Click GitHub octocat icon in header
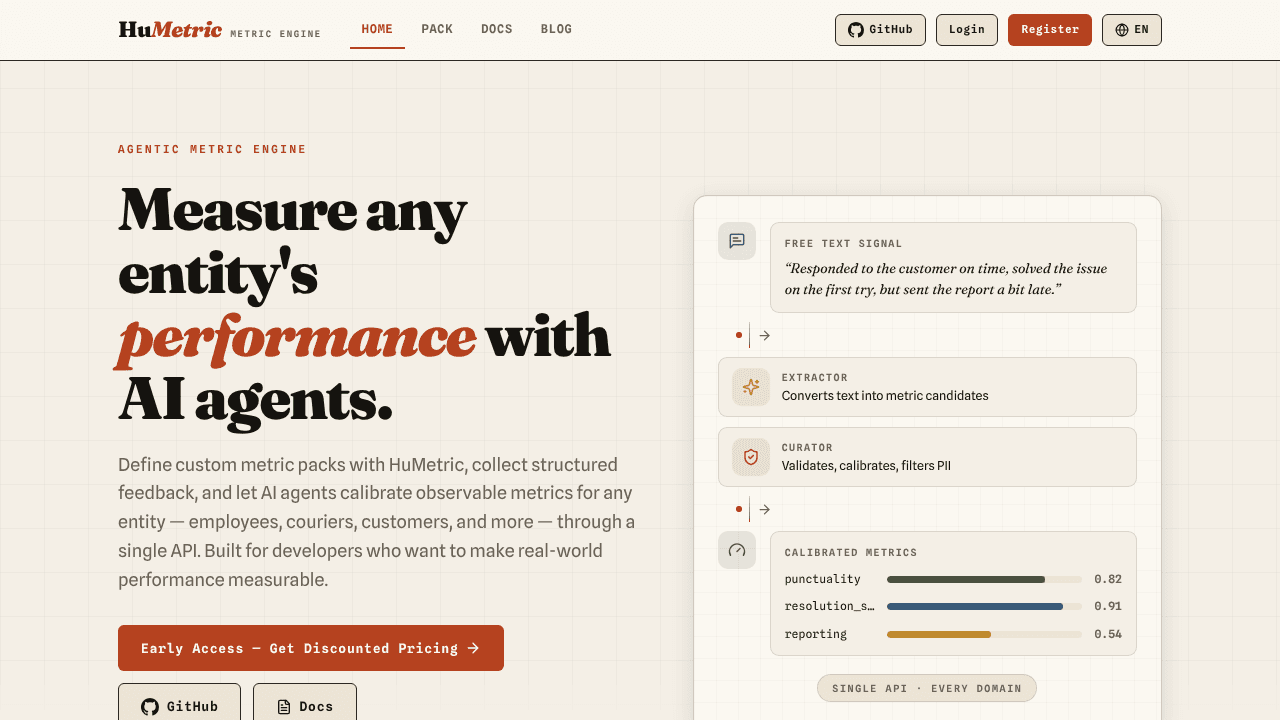The width and height of the screenshot is (1280, 720). point(856,30)
